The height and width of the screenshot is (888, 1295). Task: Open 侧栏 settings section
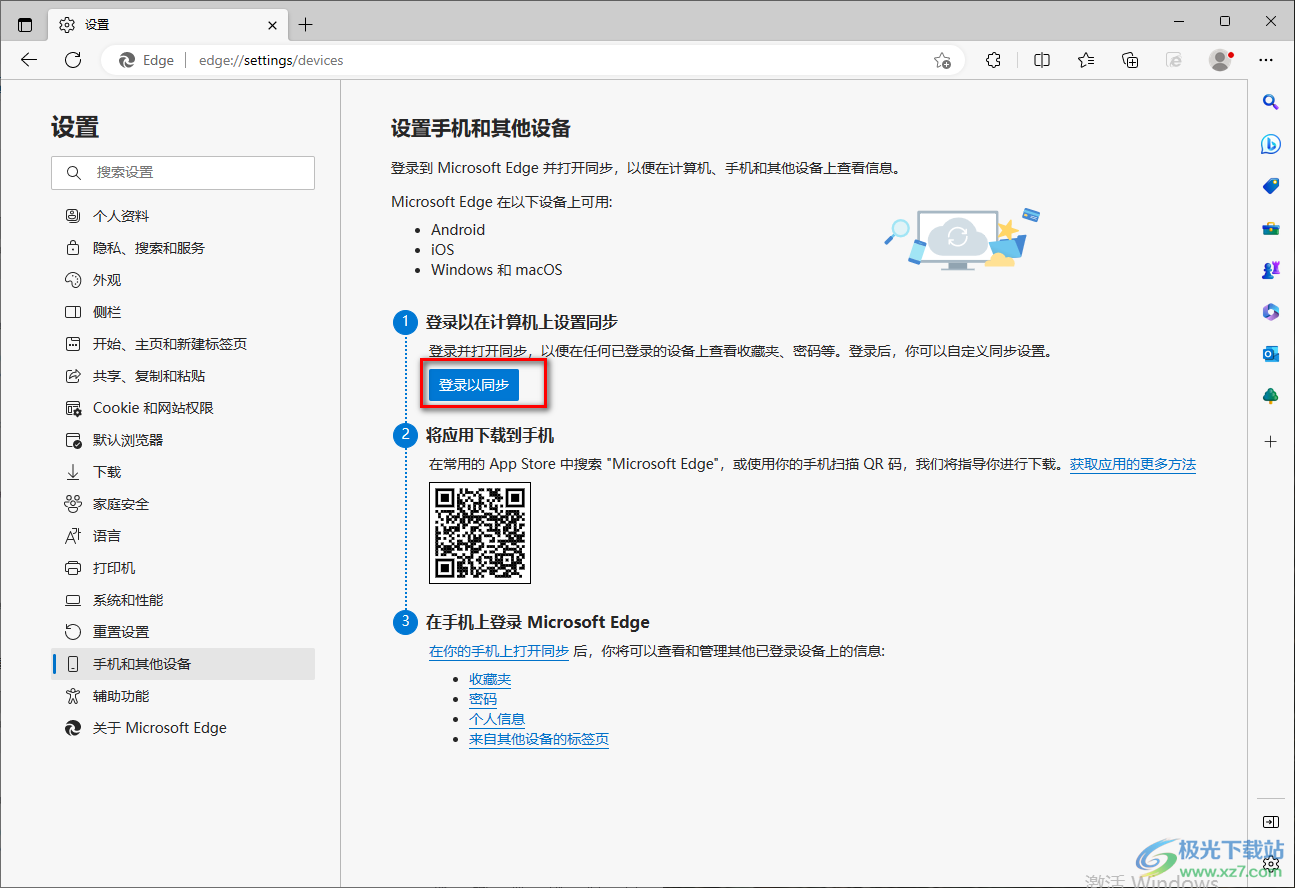point(183,312)
